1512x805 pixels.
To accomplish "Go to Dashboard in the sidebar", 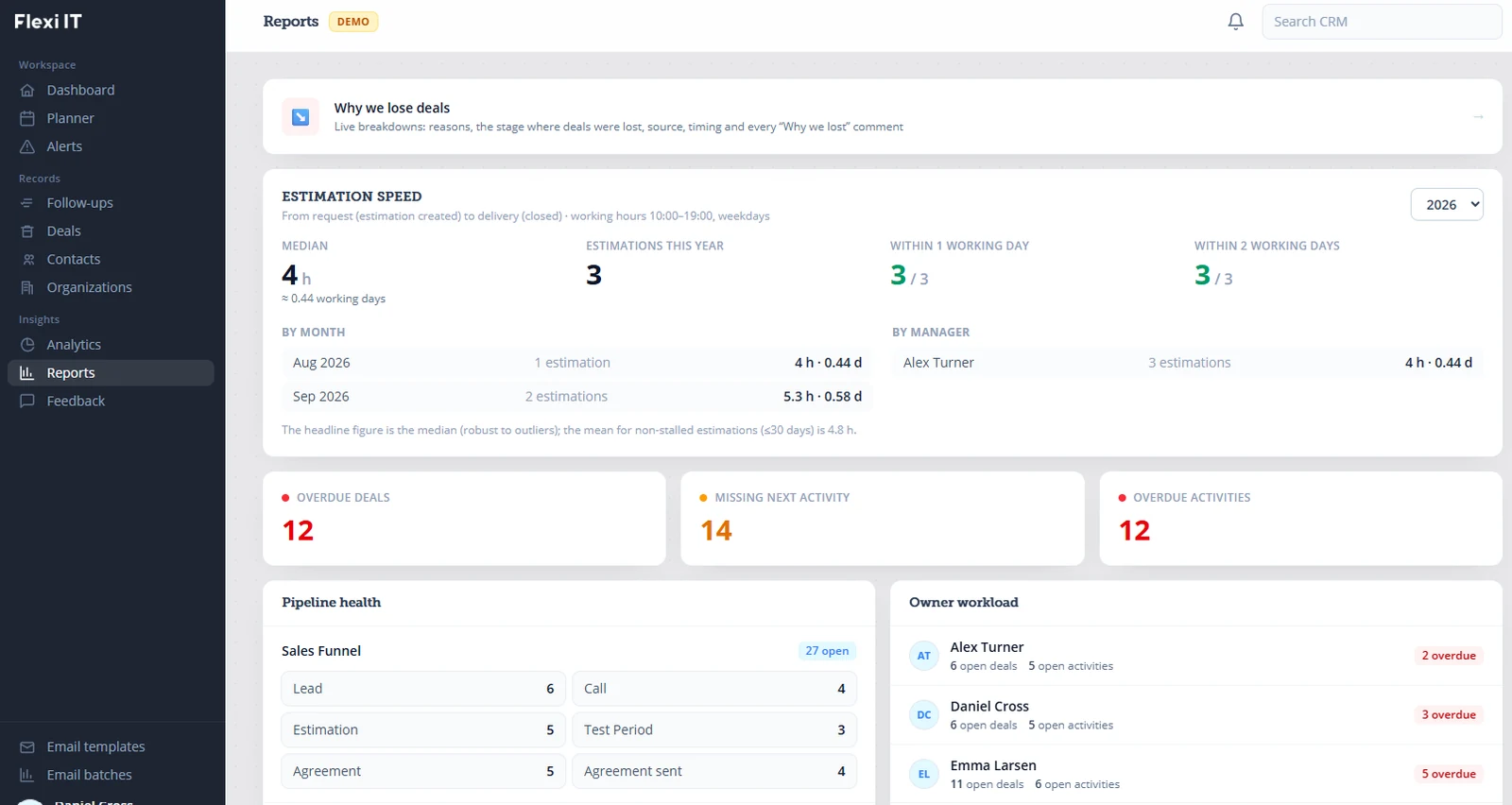I will 111,91.
